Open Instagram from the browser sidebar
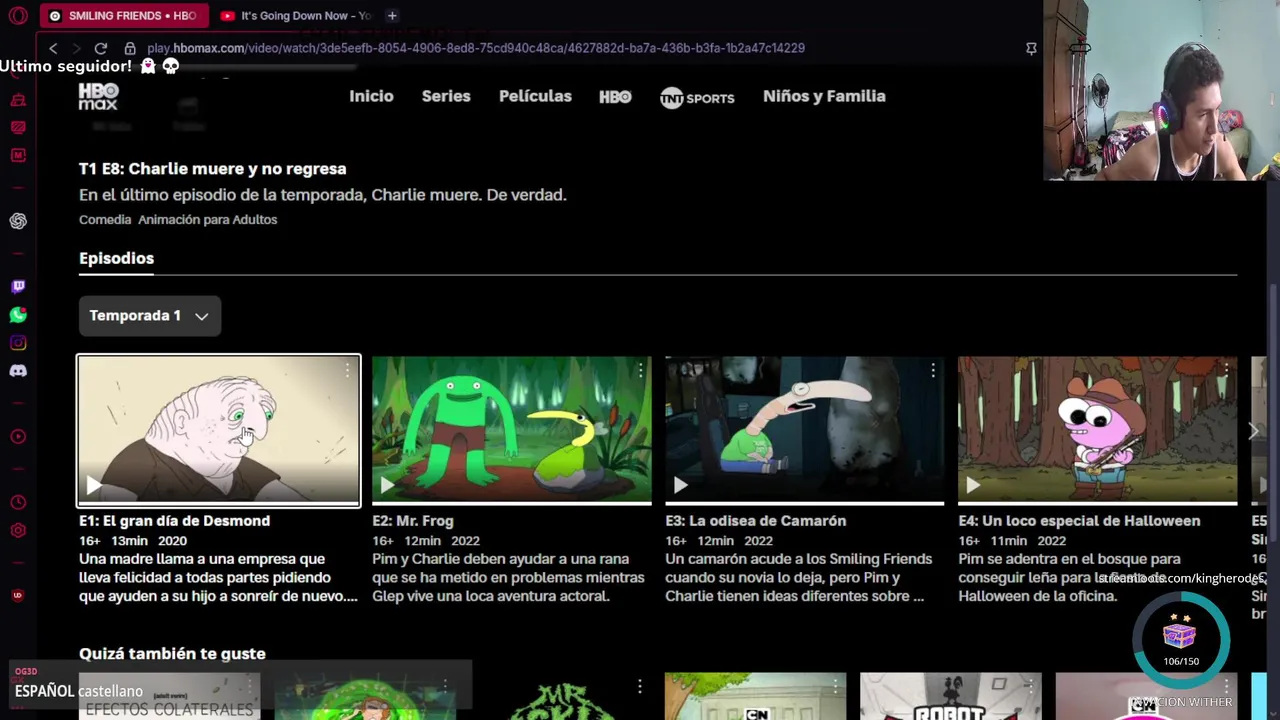 [x=18, y=343]
